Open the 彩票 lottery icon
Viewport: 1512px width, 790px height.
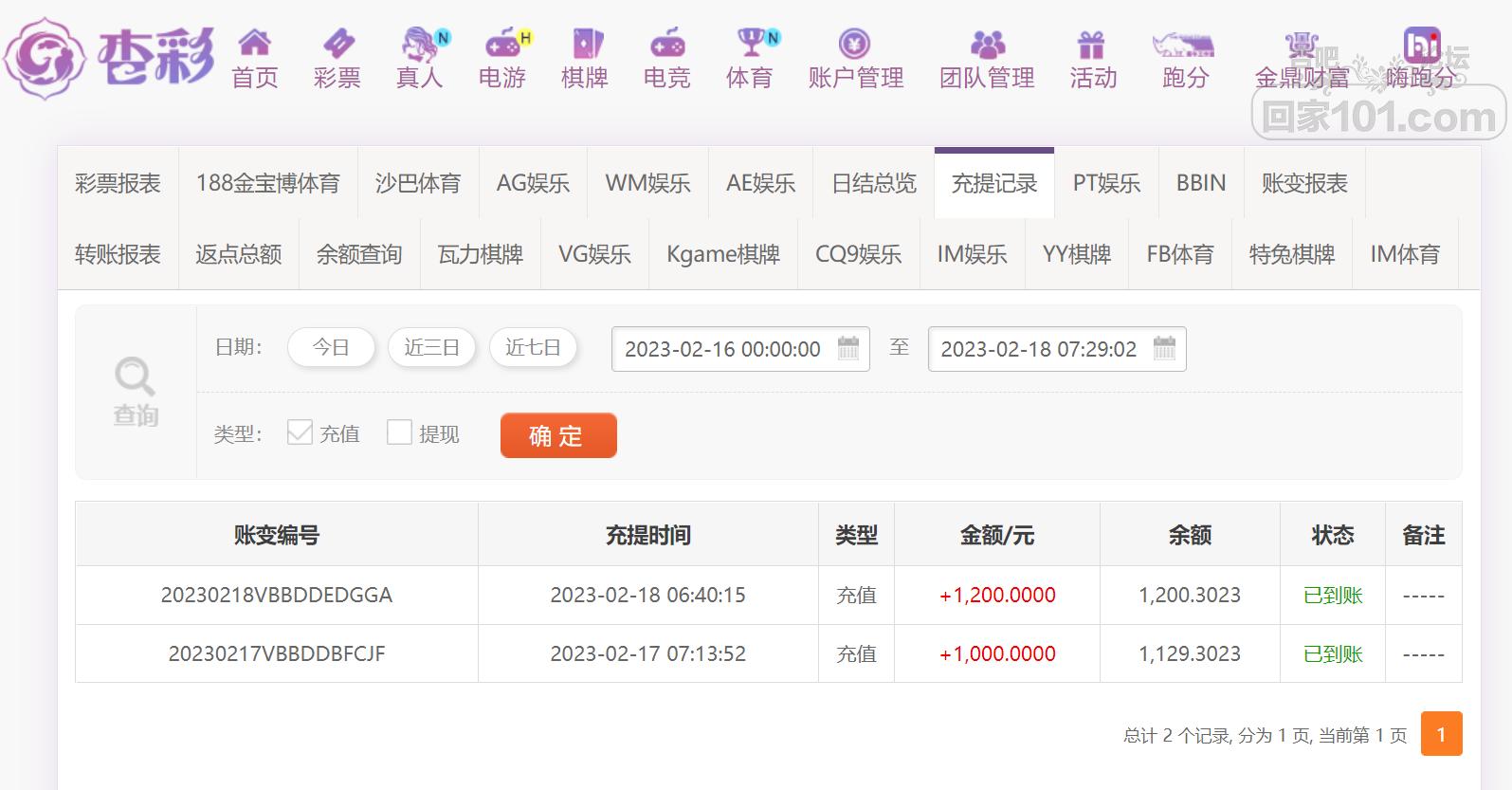pyautogui.click(x=337, y=44)
